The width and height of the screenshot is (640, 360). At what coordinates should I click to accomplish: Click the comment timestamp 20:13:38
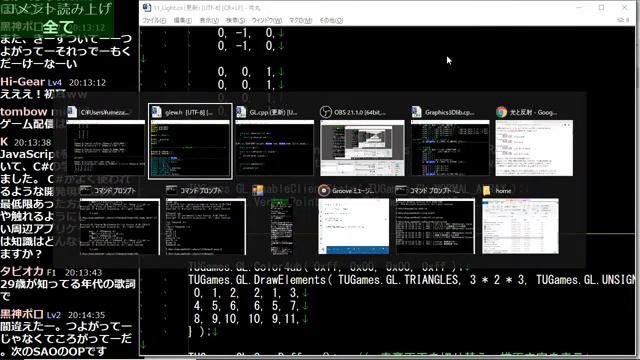tap(32, 142)
